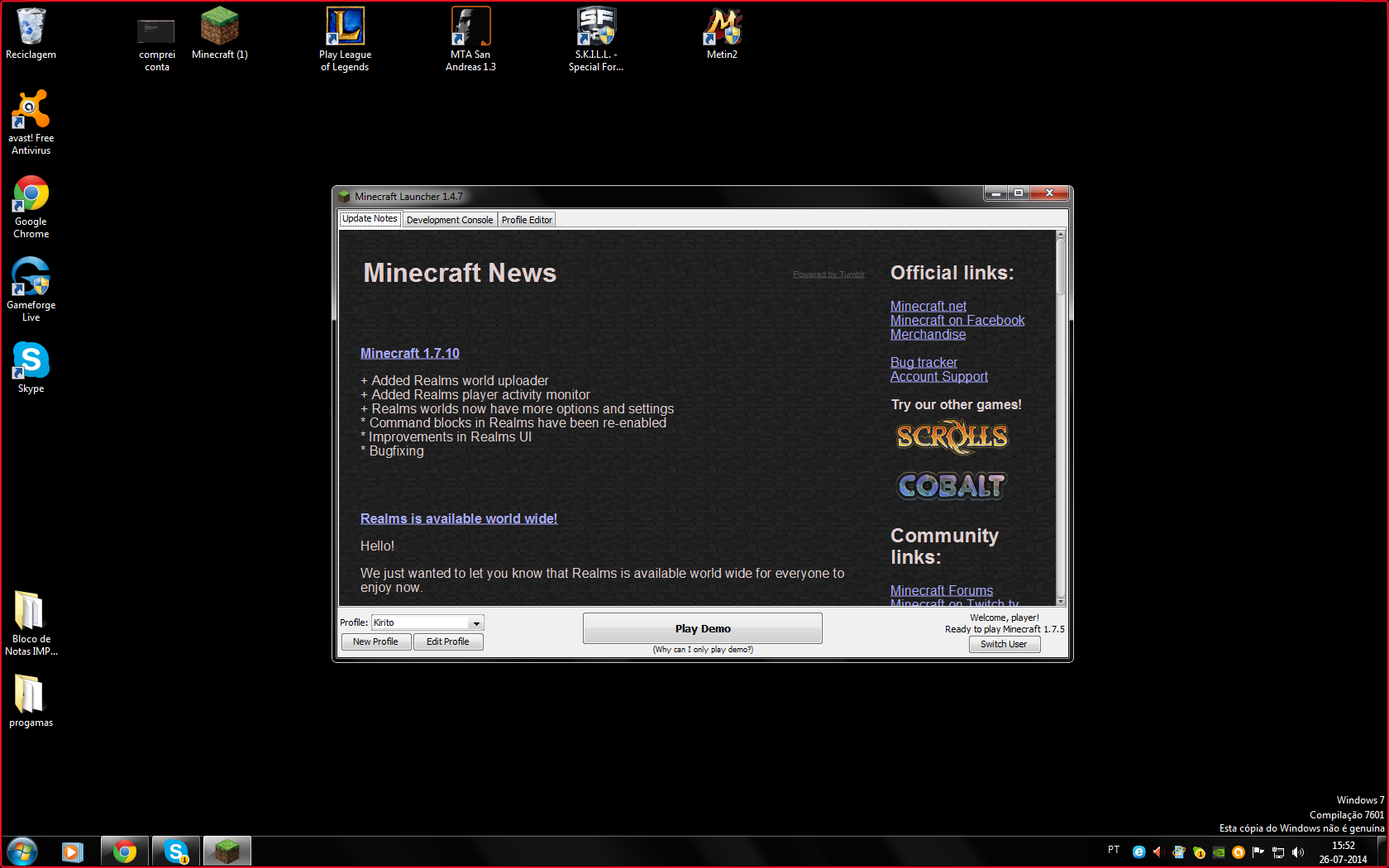Select the Gameforge Live desktop shortcut
This screenshot has height=868, width=1389.
[31, 289]
